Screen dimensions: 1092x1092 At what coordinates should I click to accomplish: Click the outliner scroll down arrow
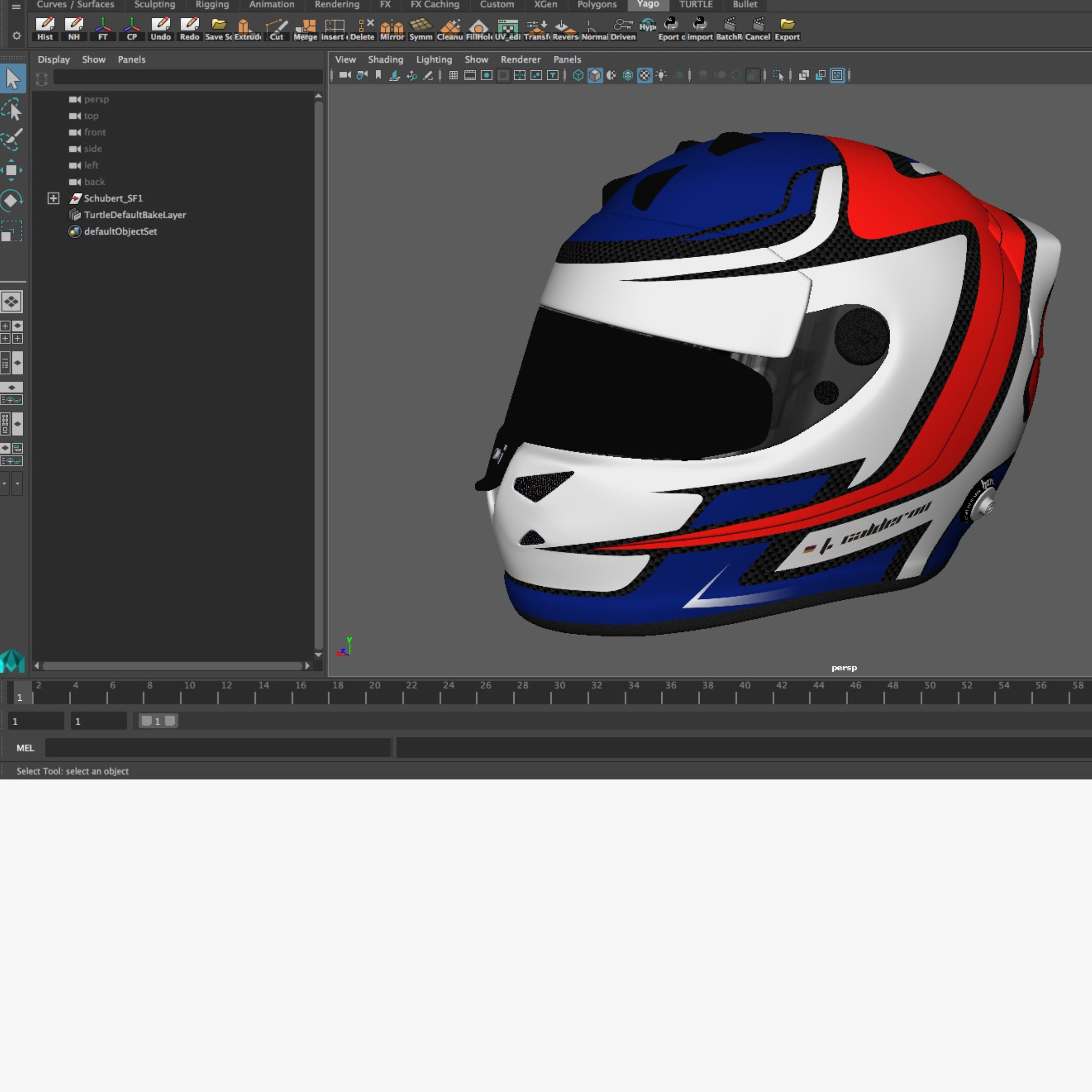[x=318, y=654]
